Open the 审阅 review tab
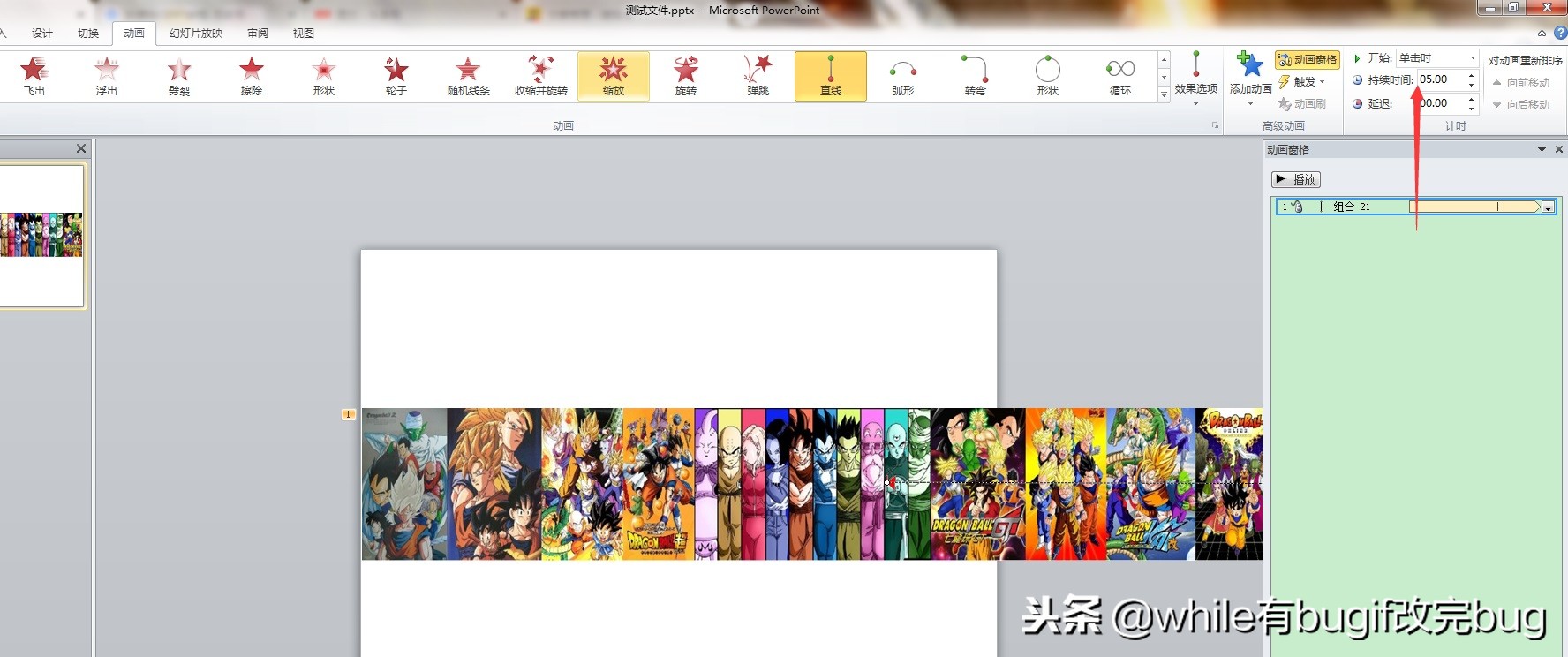 click(x=258, y=34)
